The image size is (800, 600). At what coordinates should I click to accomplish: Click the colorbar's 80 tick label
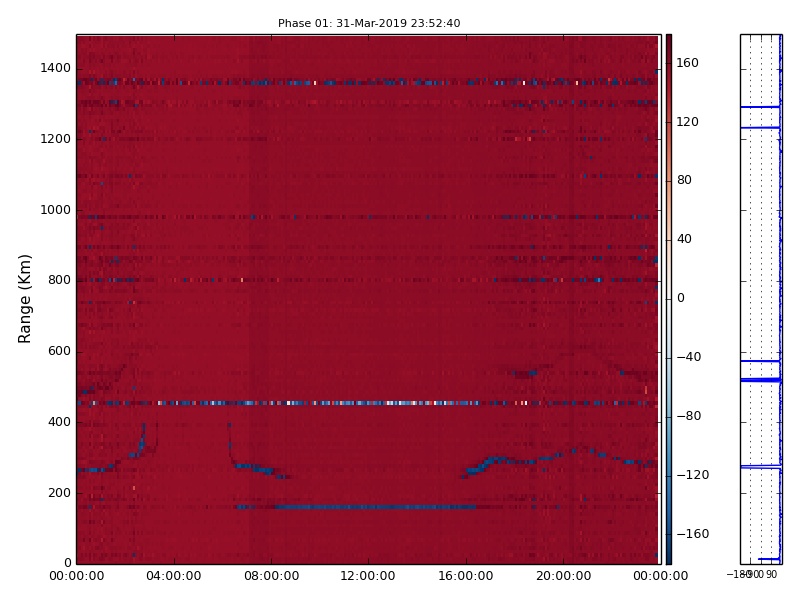pos(684,180)
